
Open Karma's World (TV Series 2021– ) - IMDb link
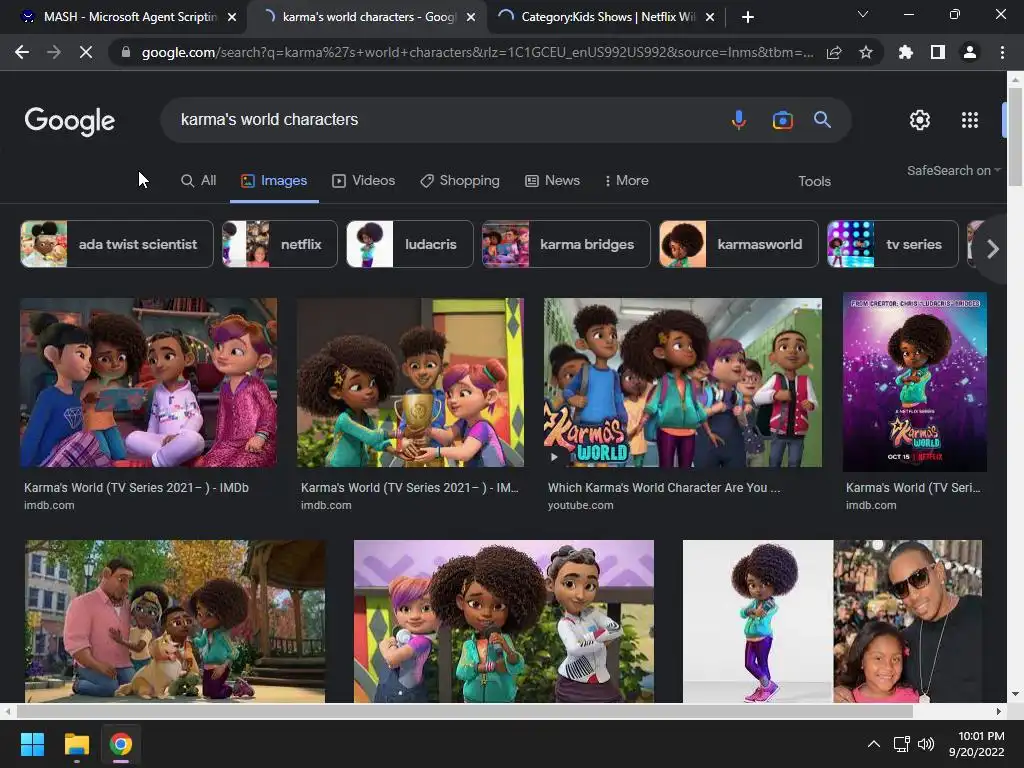tap(136, 488)
